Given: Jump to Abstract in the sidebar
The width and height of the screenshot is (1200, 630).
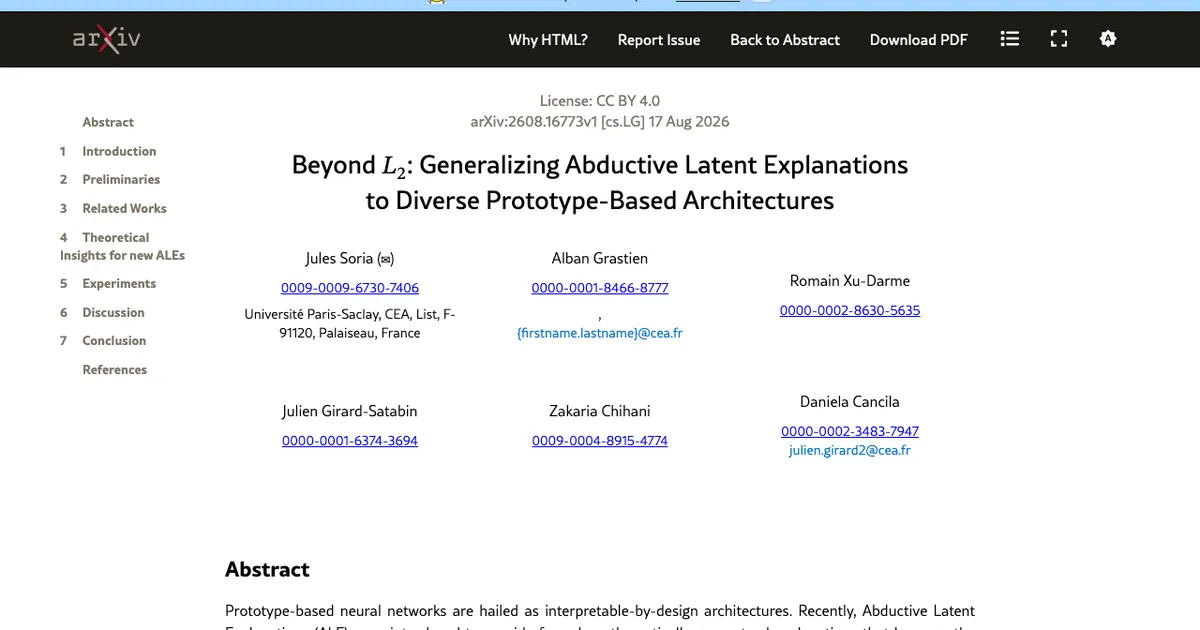Looking at the screenshot, I should [108, 122].
